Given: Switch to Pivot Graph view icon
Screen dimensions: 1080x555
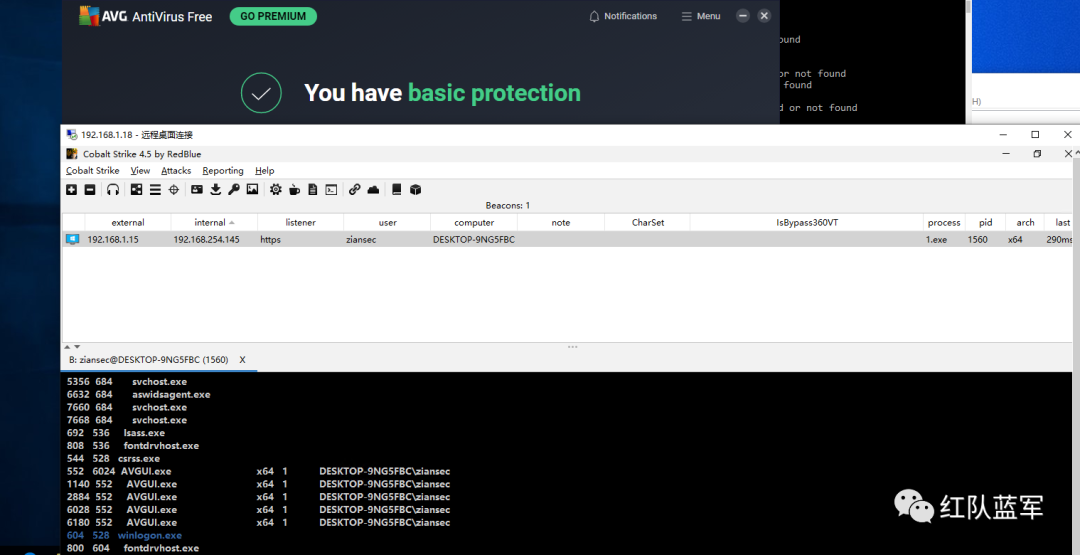Looking at the screenshot, I should [136, 189].
